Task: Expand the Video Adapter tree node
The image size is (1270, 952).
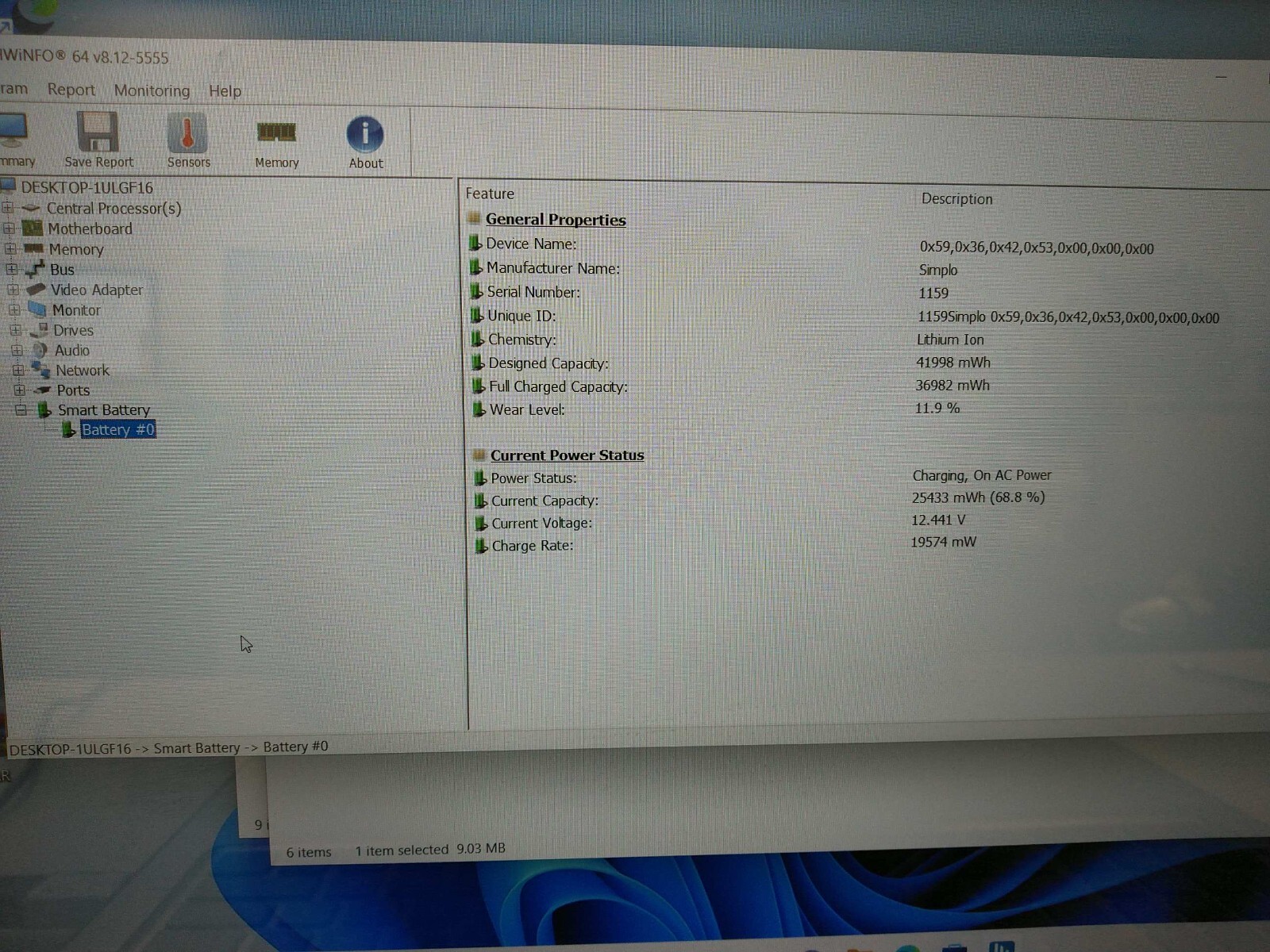Action: 13,290
